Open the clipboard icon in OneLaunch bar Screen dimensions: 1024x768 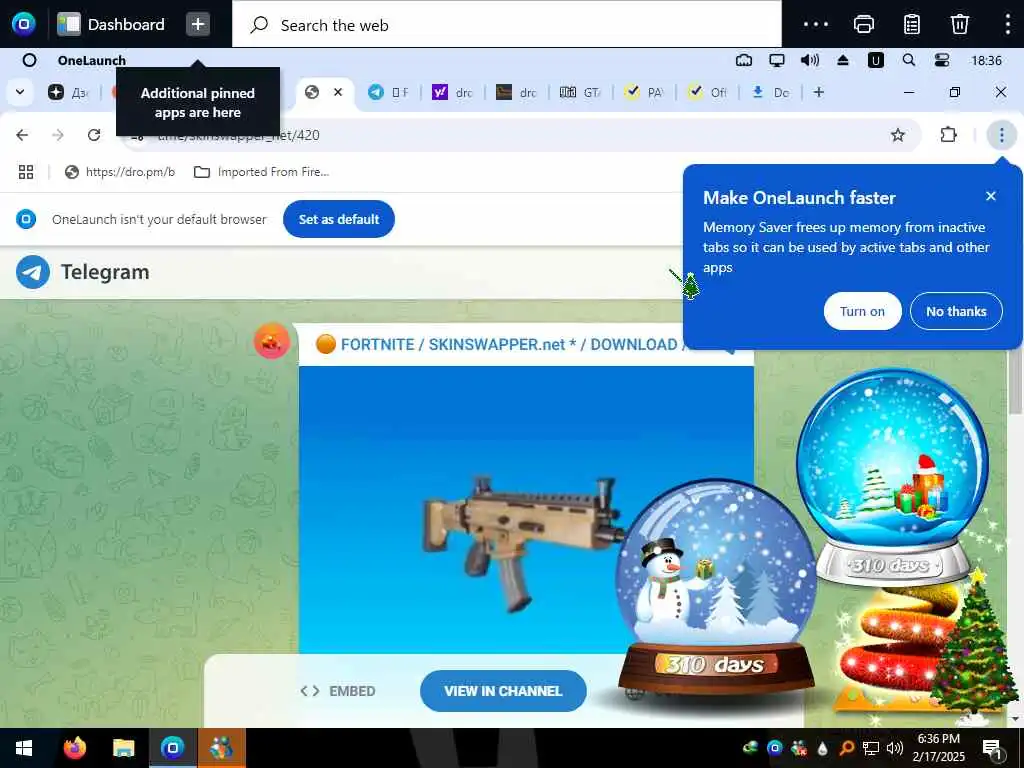(x=912, y=24)
